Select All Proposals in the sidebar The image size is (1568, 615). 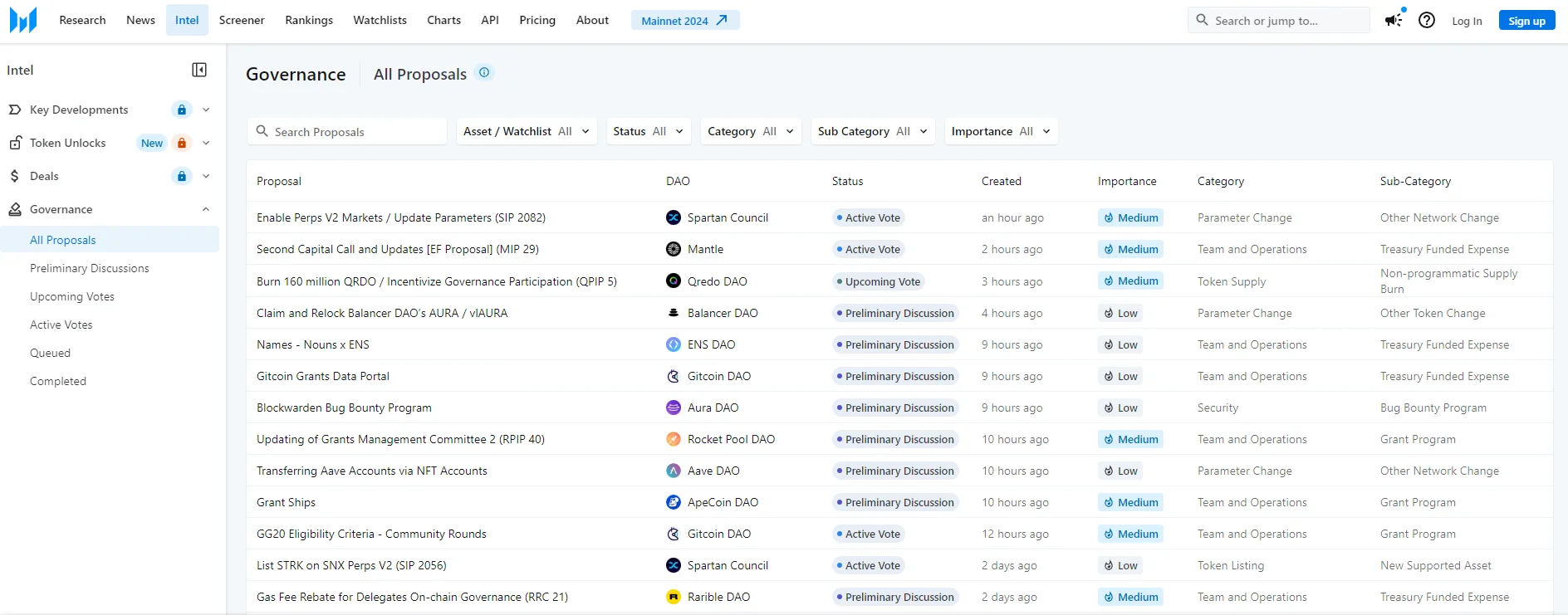(110, 240)
